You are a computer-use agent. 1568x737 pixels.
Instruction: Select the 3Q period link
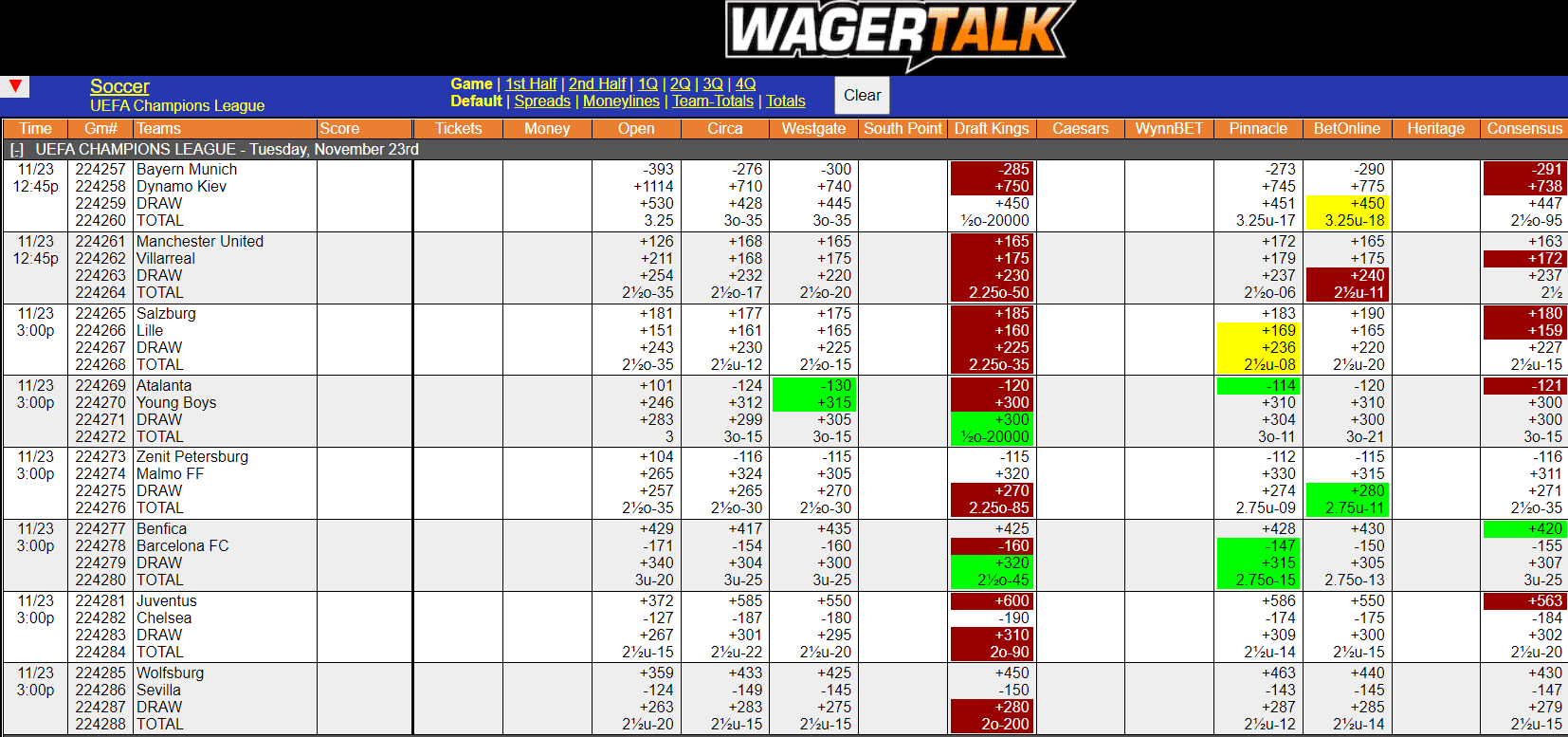[x=713, y=84]
